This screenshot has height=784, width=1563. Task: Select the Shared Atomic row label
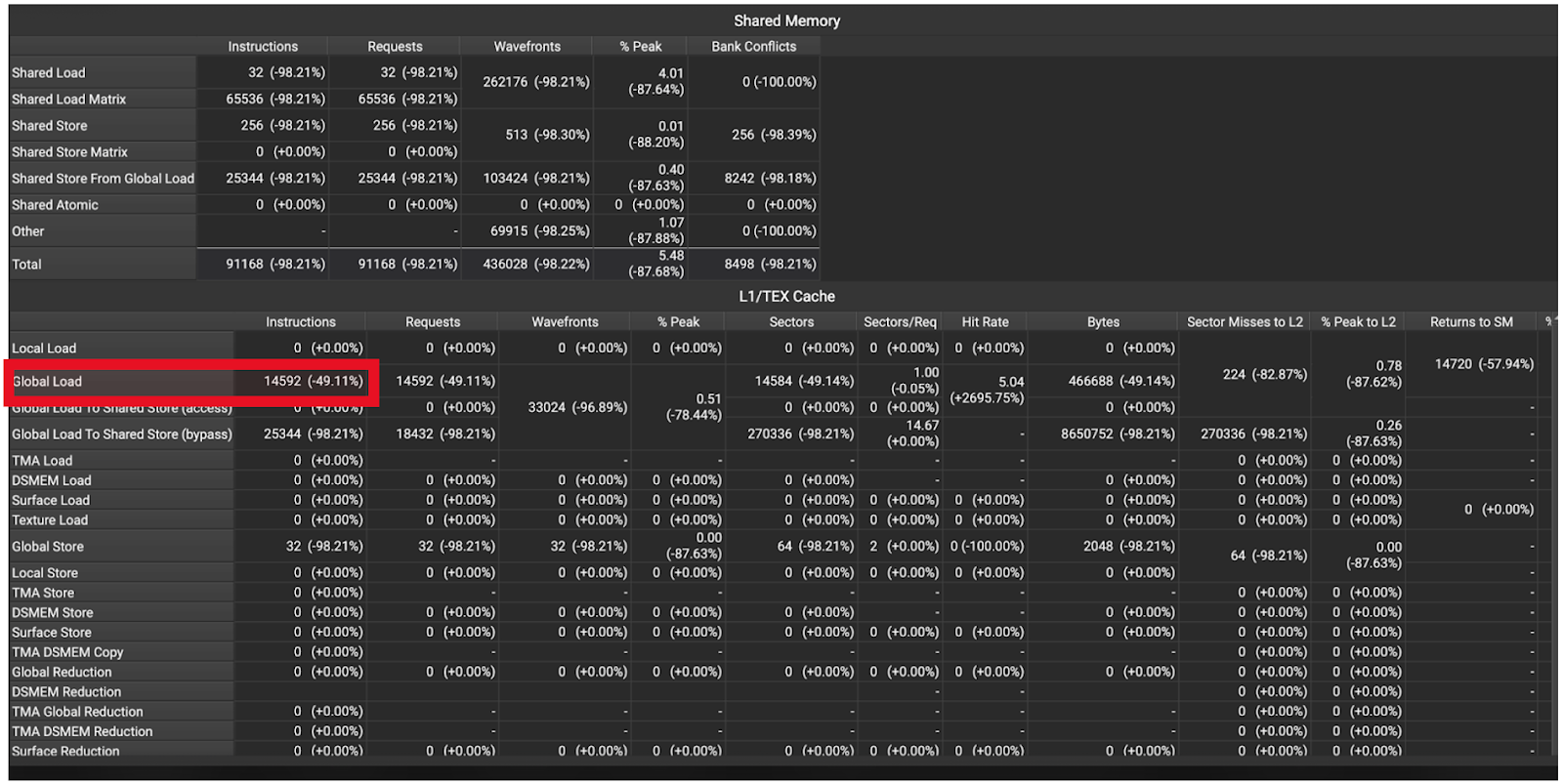pos(55,204)
